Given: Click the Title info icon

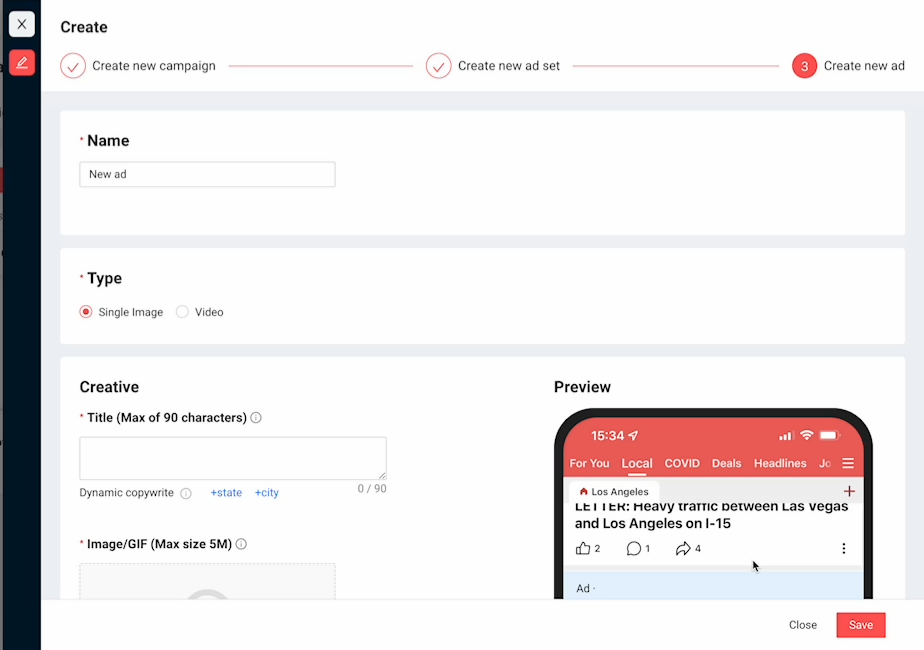Looking at the screenshot, I should pyautogui.click(x=256, y=418).
